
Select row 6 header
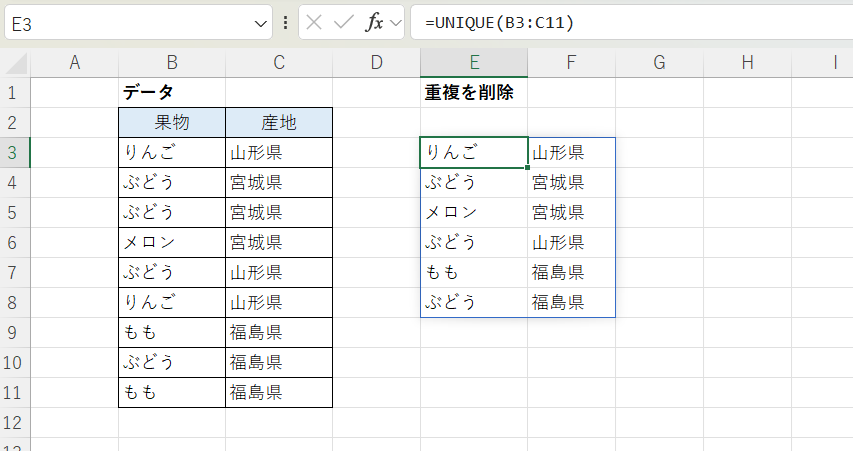15,242
